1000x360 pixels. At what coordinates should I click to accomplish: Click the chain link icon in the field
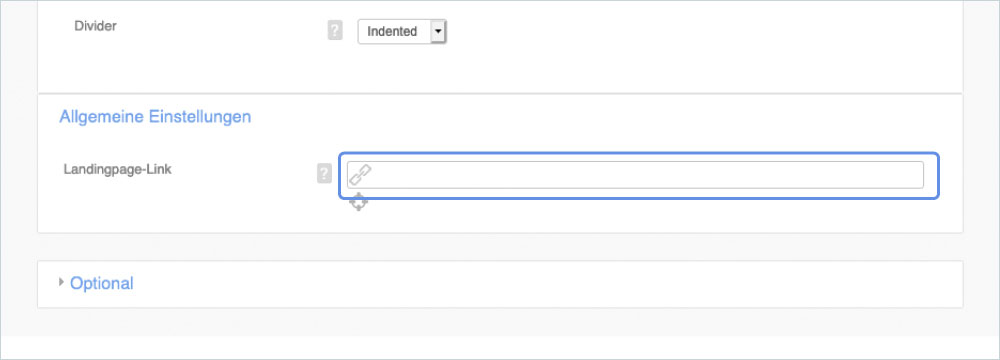pyautogui.click(x=360, y=175)
